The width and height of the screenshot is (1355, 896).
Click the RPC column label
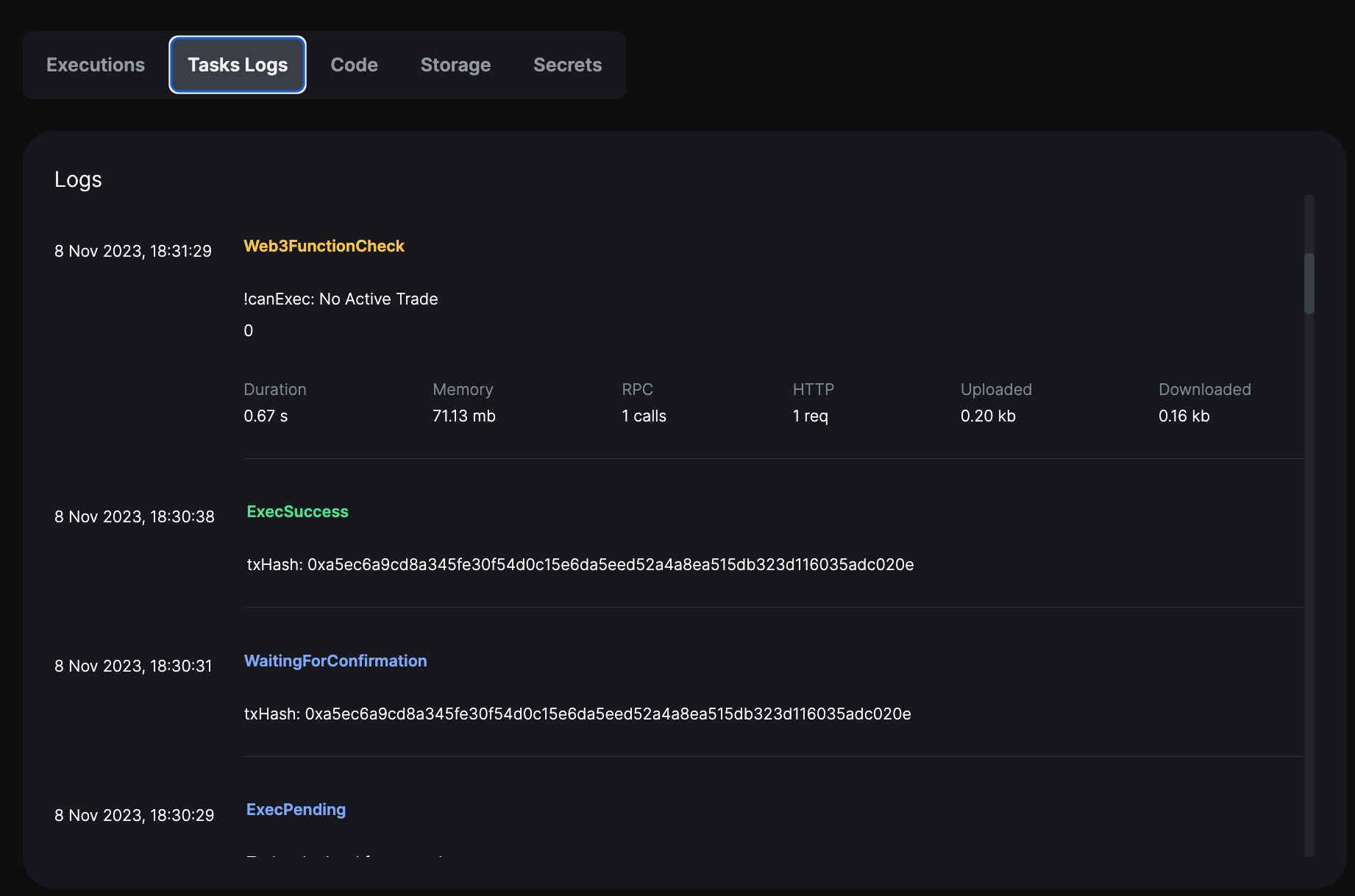coord(637,389)
